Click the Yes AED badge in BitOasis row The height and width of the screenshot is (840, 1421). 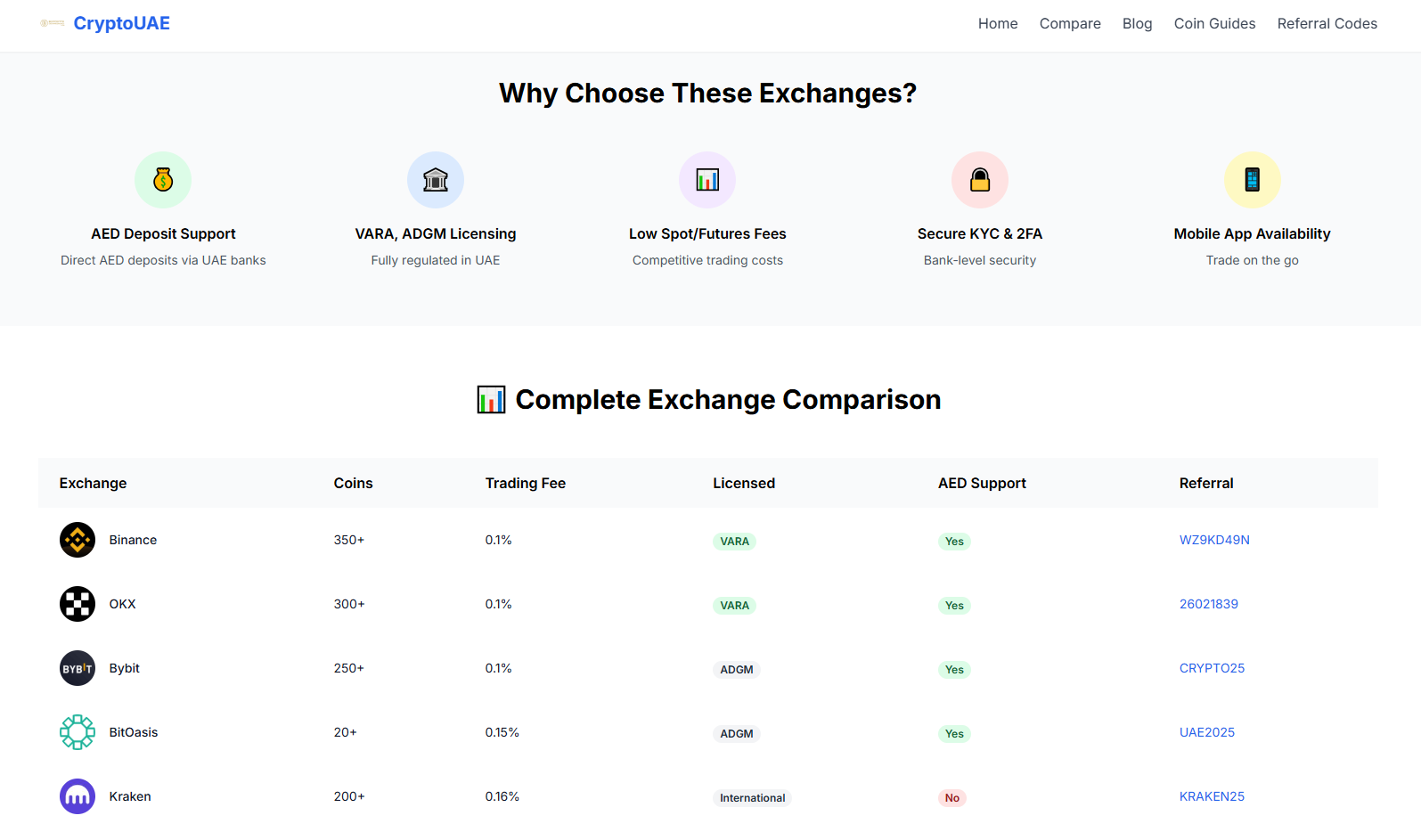click(954, 734)
